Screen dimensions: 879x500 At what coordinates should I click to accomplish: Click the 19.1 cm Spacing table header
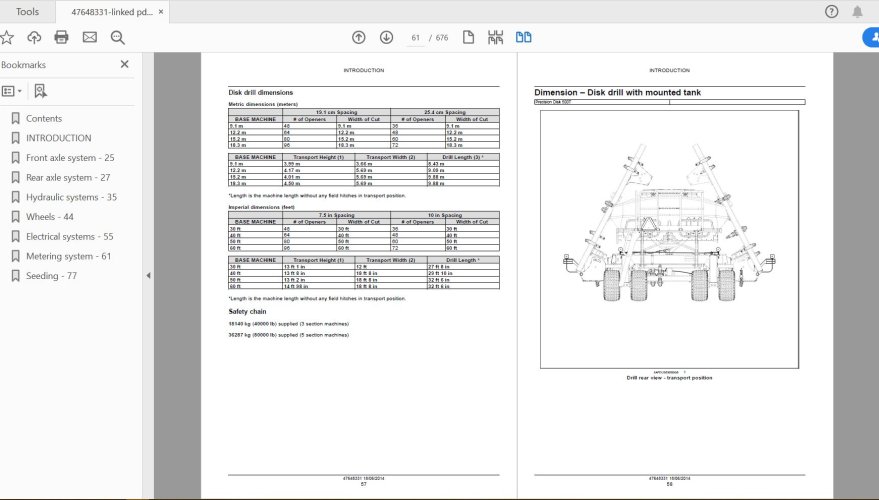(x=336, y=112)
